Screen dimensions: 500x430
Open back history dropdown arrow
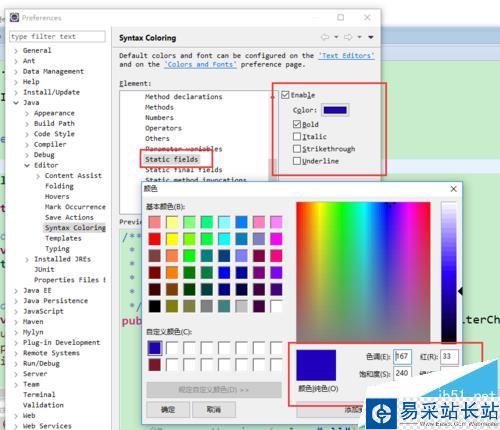336,37
